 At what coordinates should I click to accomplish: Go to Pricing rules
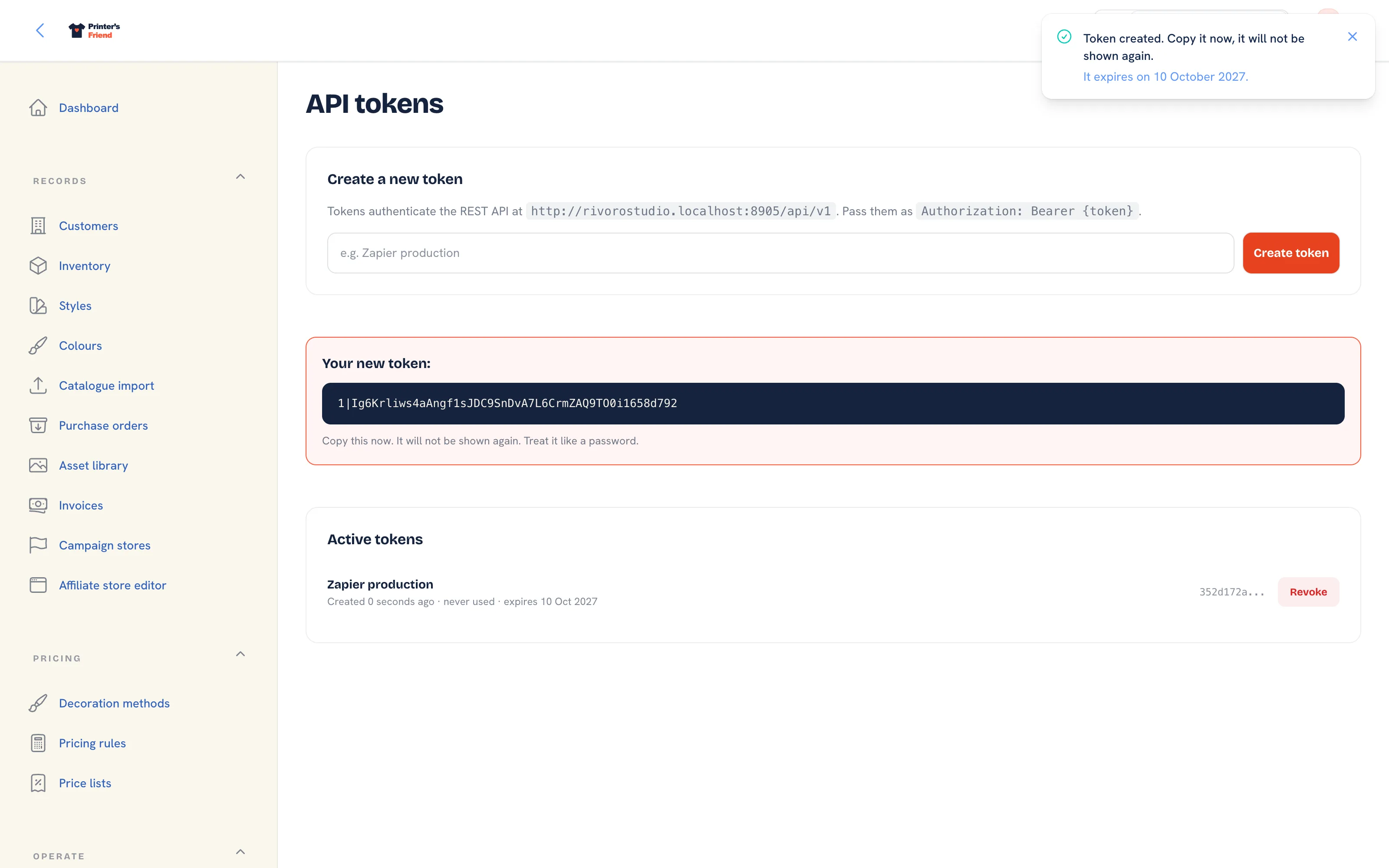click(92, 743)
